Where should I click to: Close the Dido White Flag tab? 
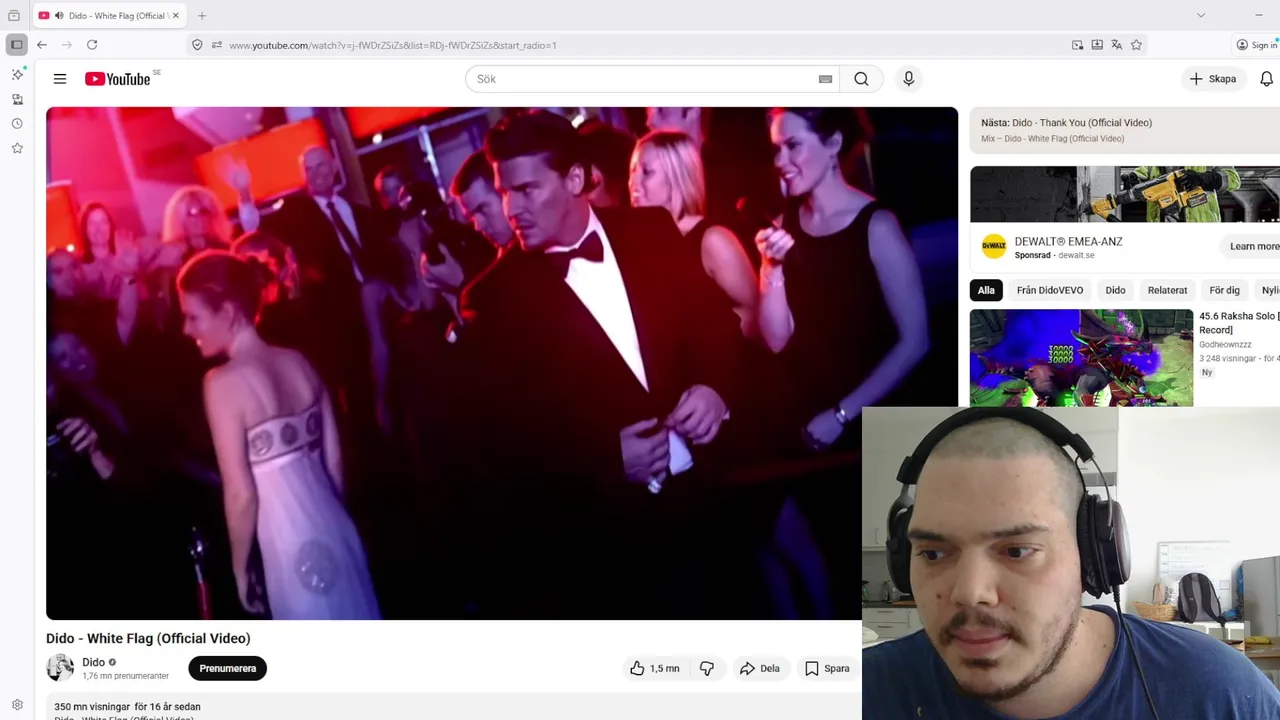tap(176, 16)
